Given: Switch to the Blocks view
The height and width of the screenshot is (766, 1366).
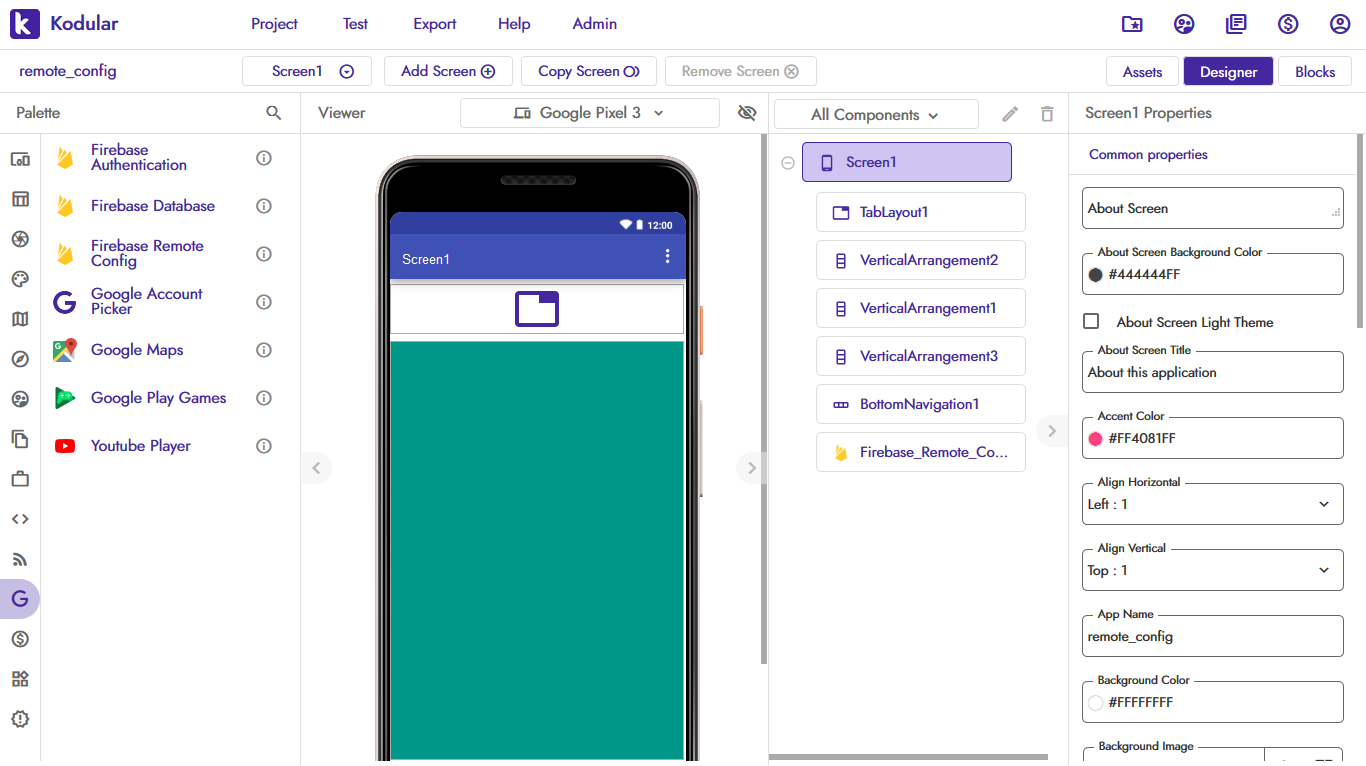Looking at the screenshot, I should click(x=1315, y=71).
